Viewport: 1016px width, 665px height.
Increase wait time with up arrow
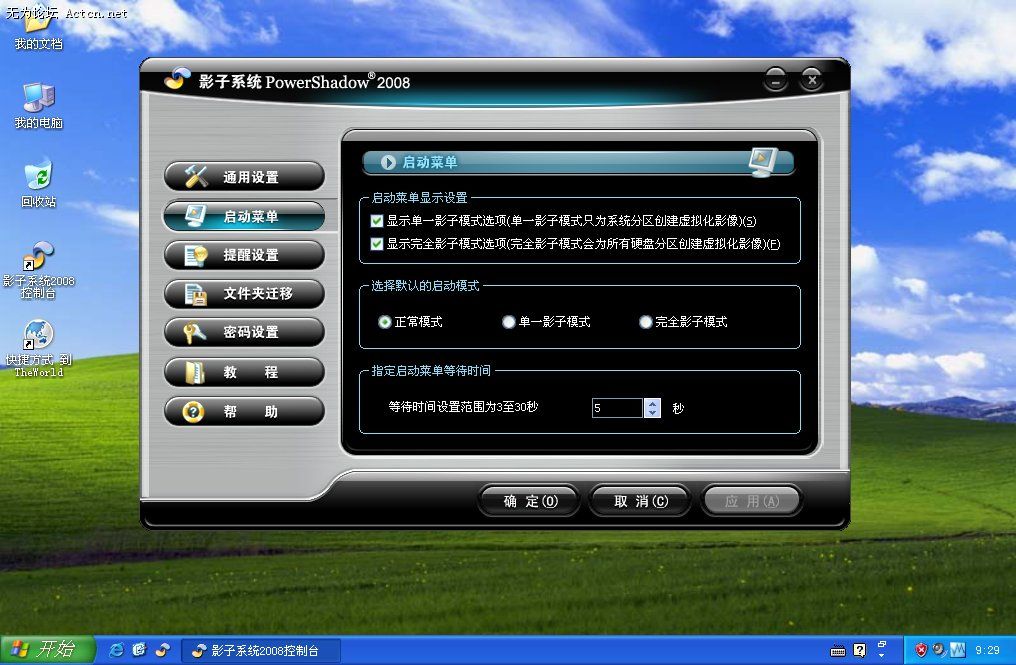tap(652, 403)
